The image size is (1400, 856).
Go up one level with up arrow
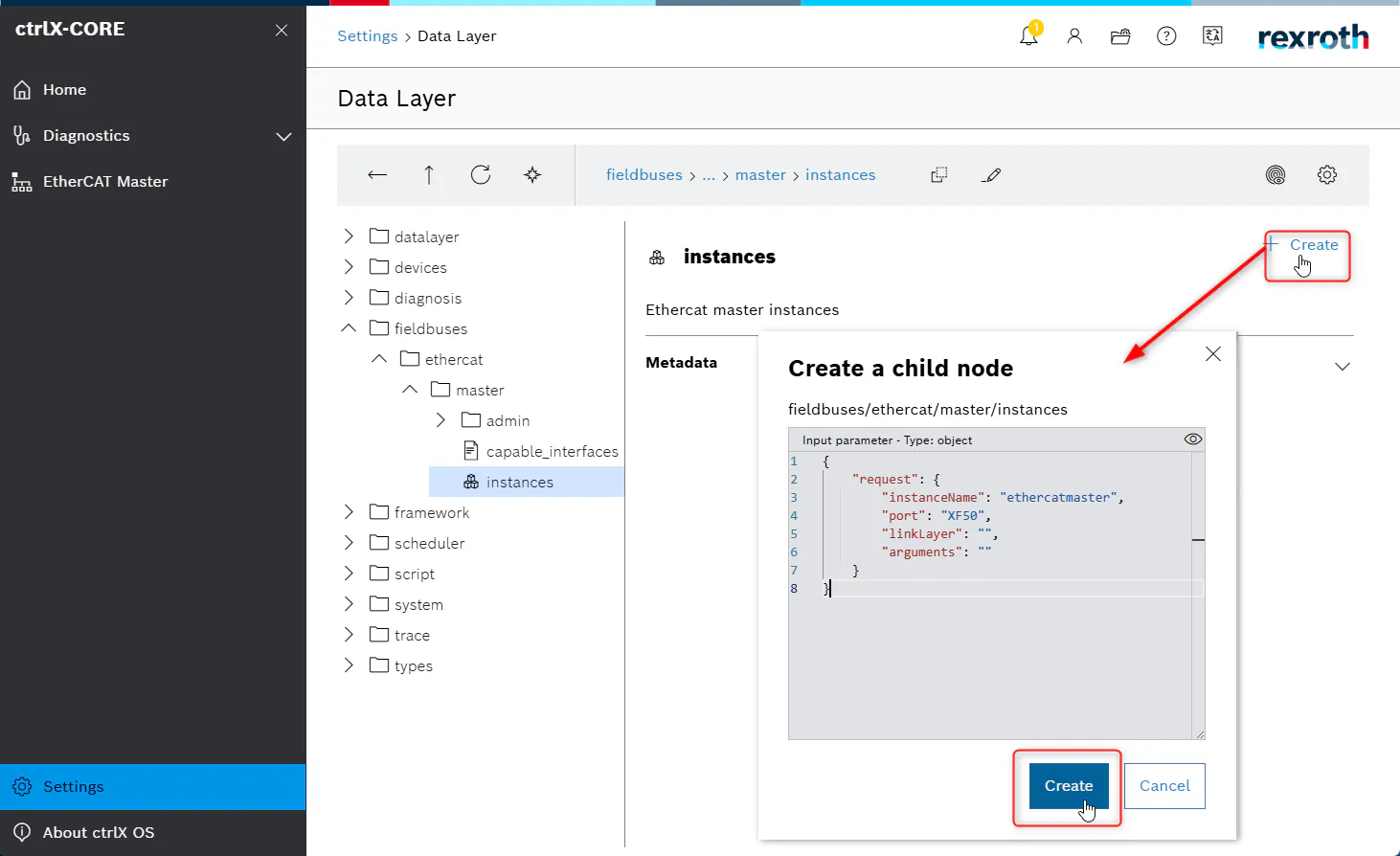[x=429, y=174]
